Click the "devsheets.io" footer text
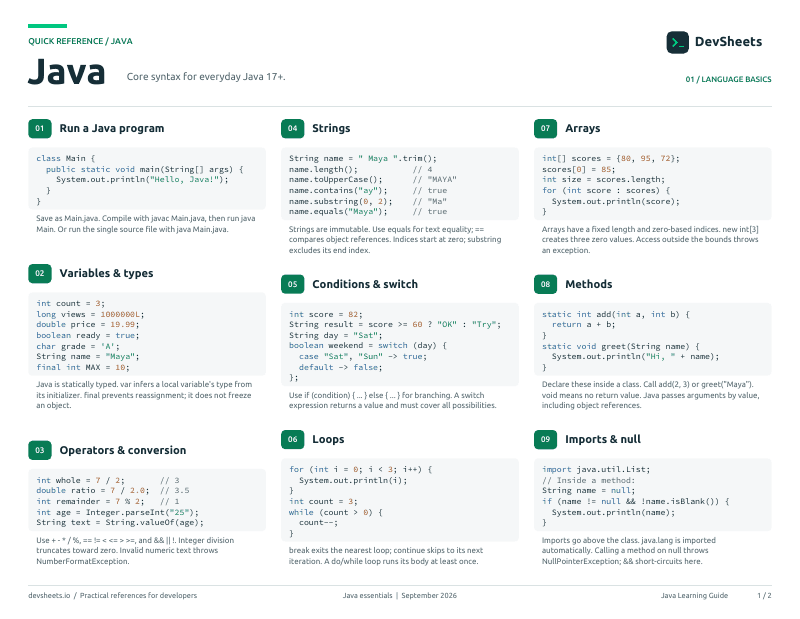This screenshot has width=800, height=619. pos(49,596)
